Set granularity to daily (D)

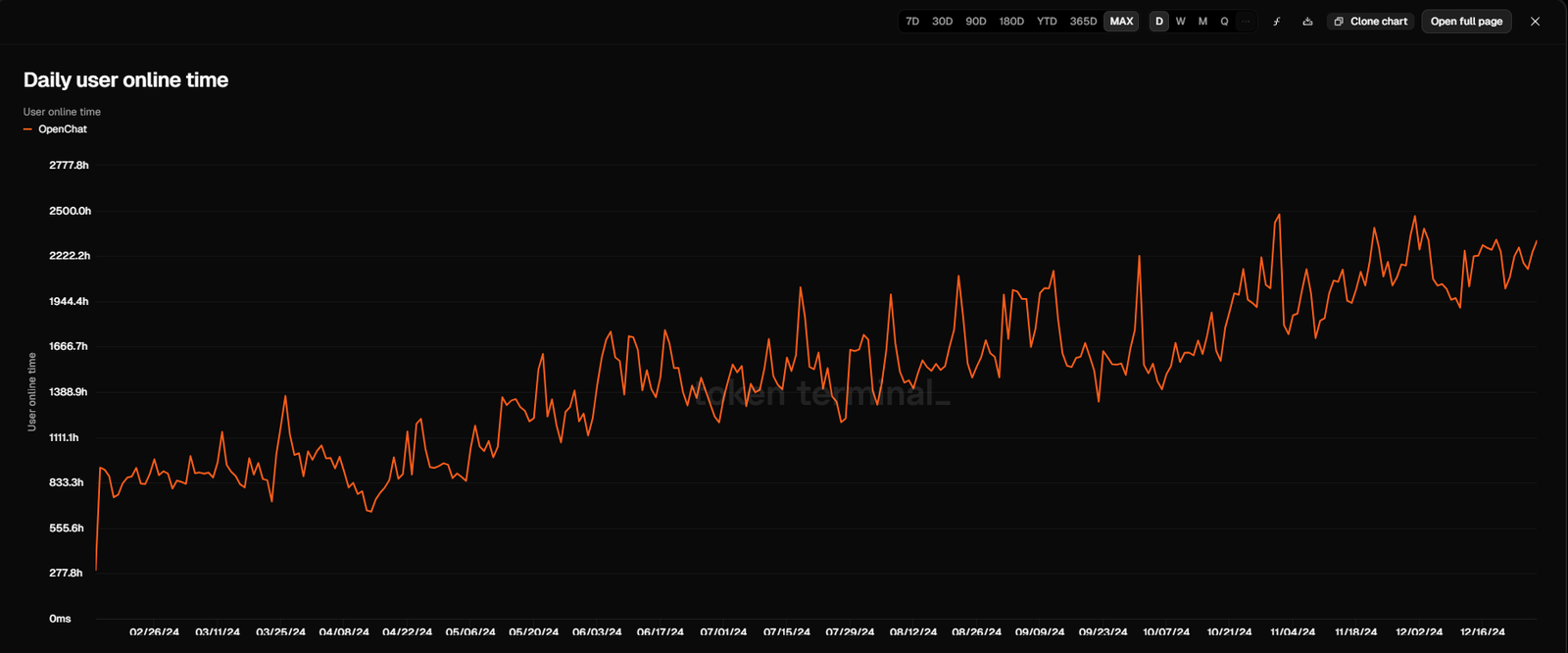click(1159, 22)
